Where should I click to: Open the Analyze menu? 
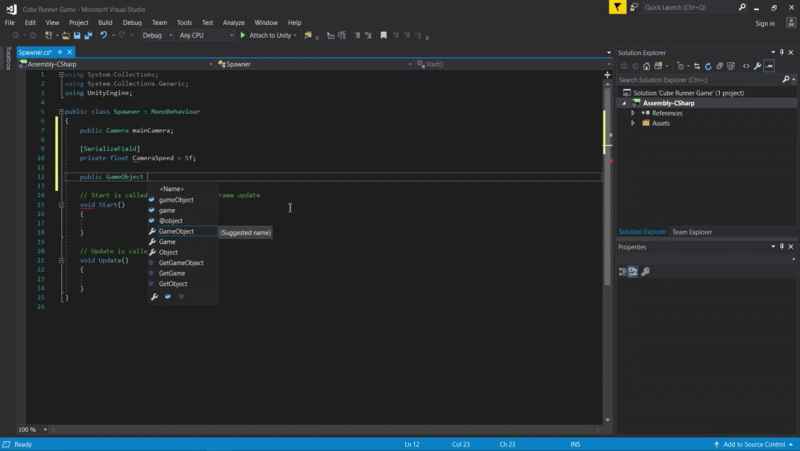click(234, 23)
